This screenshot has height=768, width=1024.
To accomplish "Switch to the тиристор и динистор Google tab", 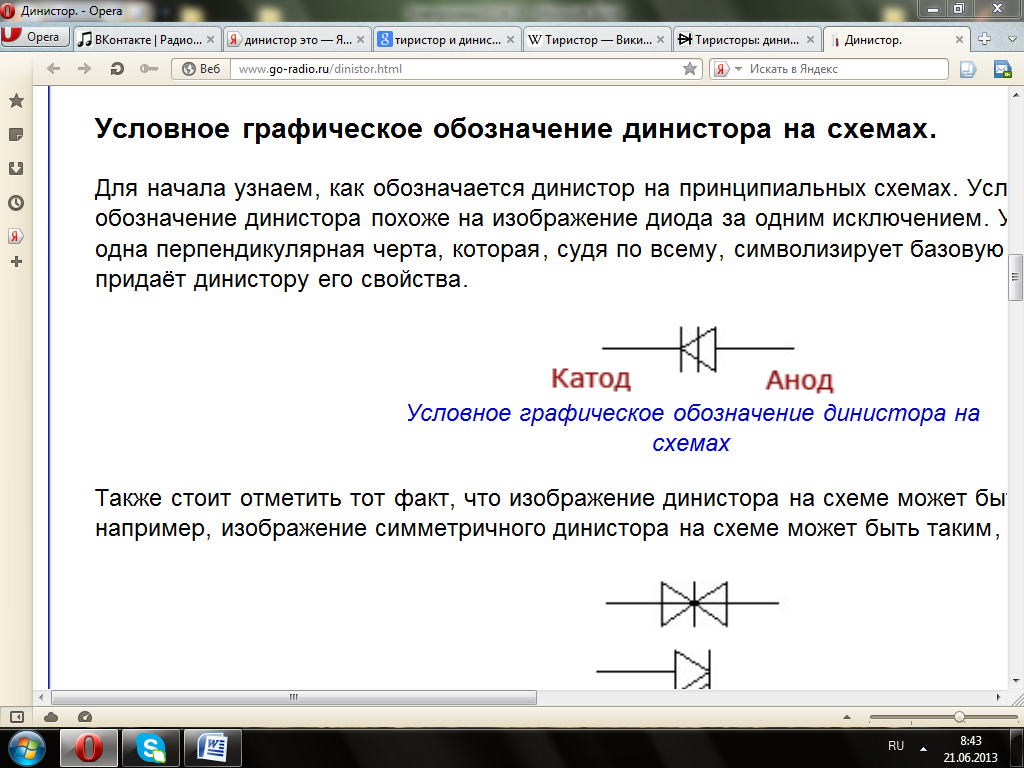I will (x=447, y=40).
